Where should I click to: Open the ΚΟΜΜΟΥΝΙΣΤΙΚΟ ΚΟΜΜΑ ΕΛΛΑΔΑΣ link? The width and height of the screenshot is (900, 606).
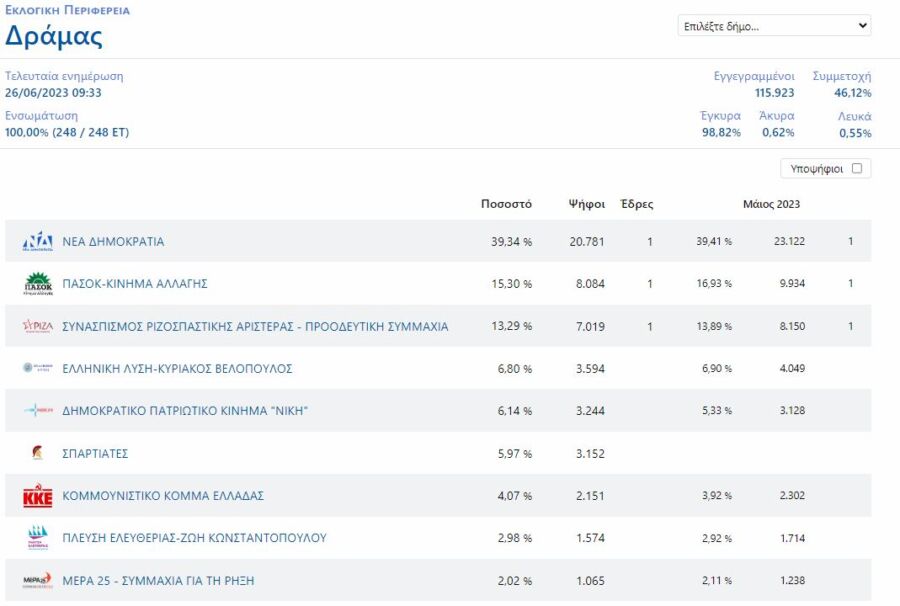coord(163,496)
